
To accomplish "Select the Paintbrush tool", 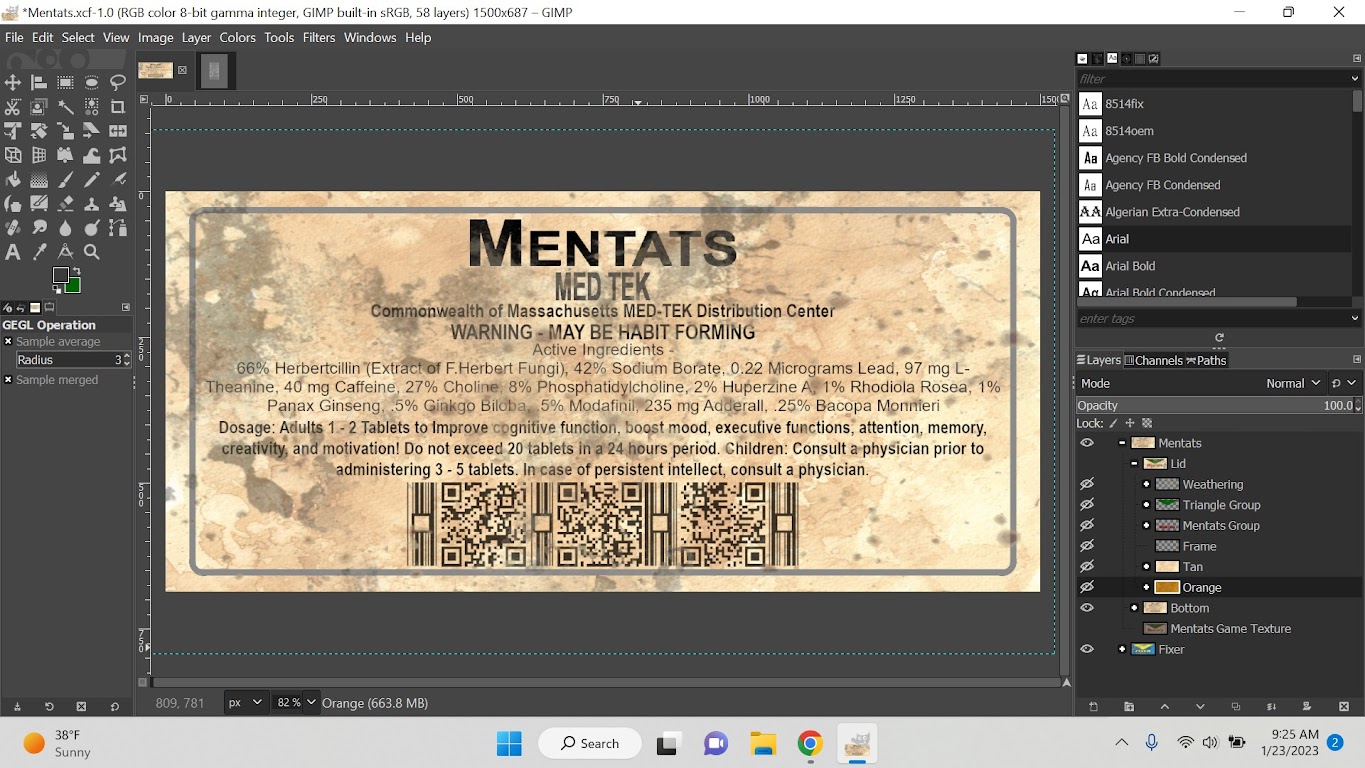I will (x=65, y=180).
